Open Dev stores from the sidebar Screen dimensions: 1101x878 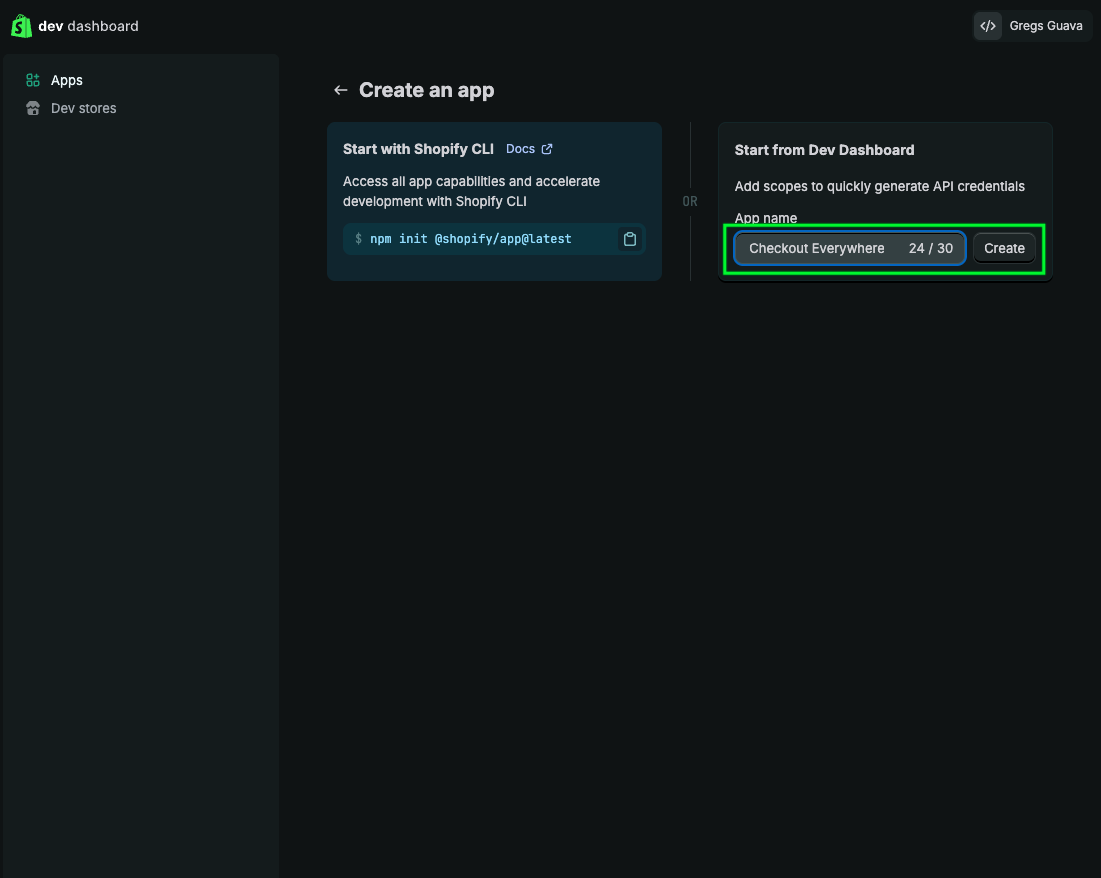pos(83,108)
